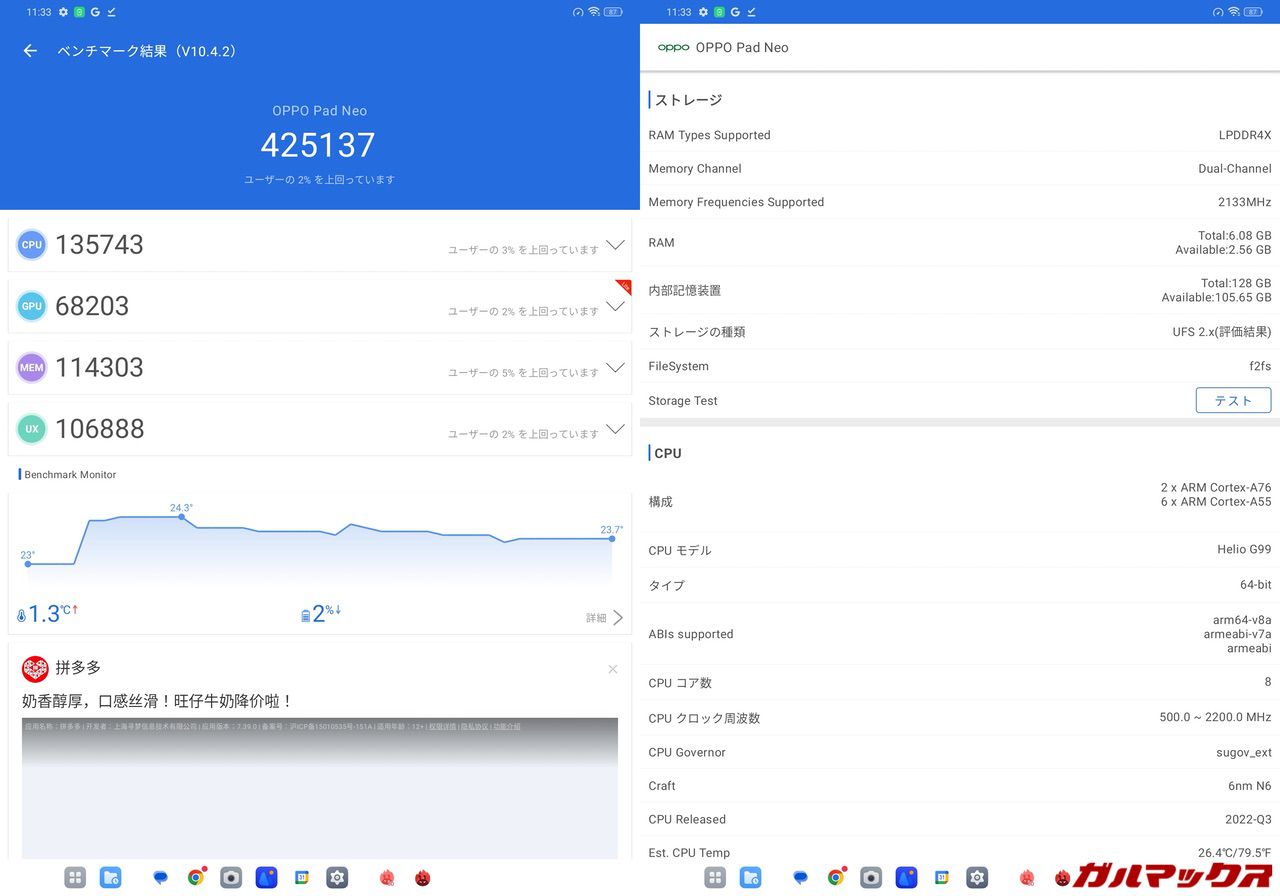
Task: Expand the GPU score row
Action: click(x=615, y=306)
